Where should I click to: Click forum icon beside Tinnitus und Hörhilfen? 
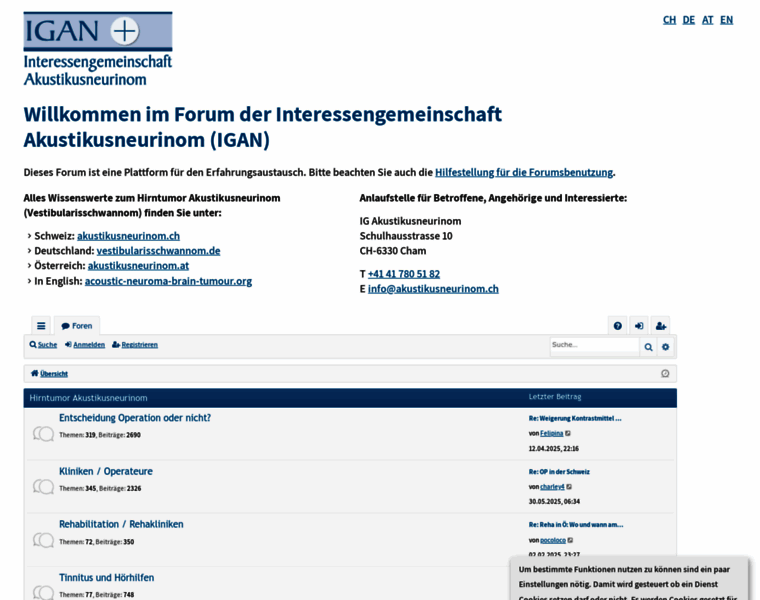click(43, 592)
